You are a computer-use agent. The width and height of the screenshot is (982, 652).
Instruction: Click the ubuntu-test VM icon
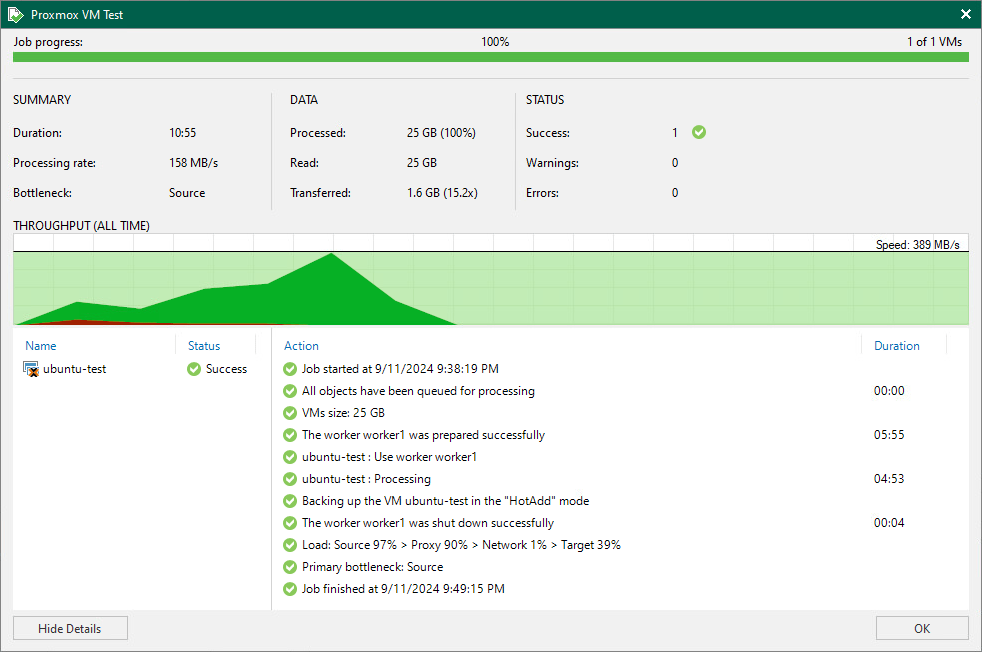tap(31, 369)
